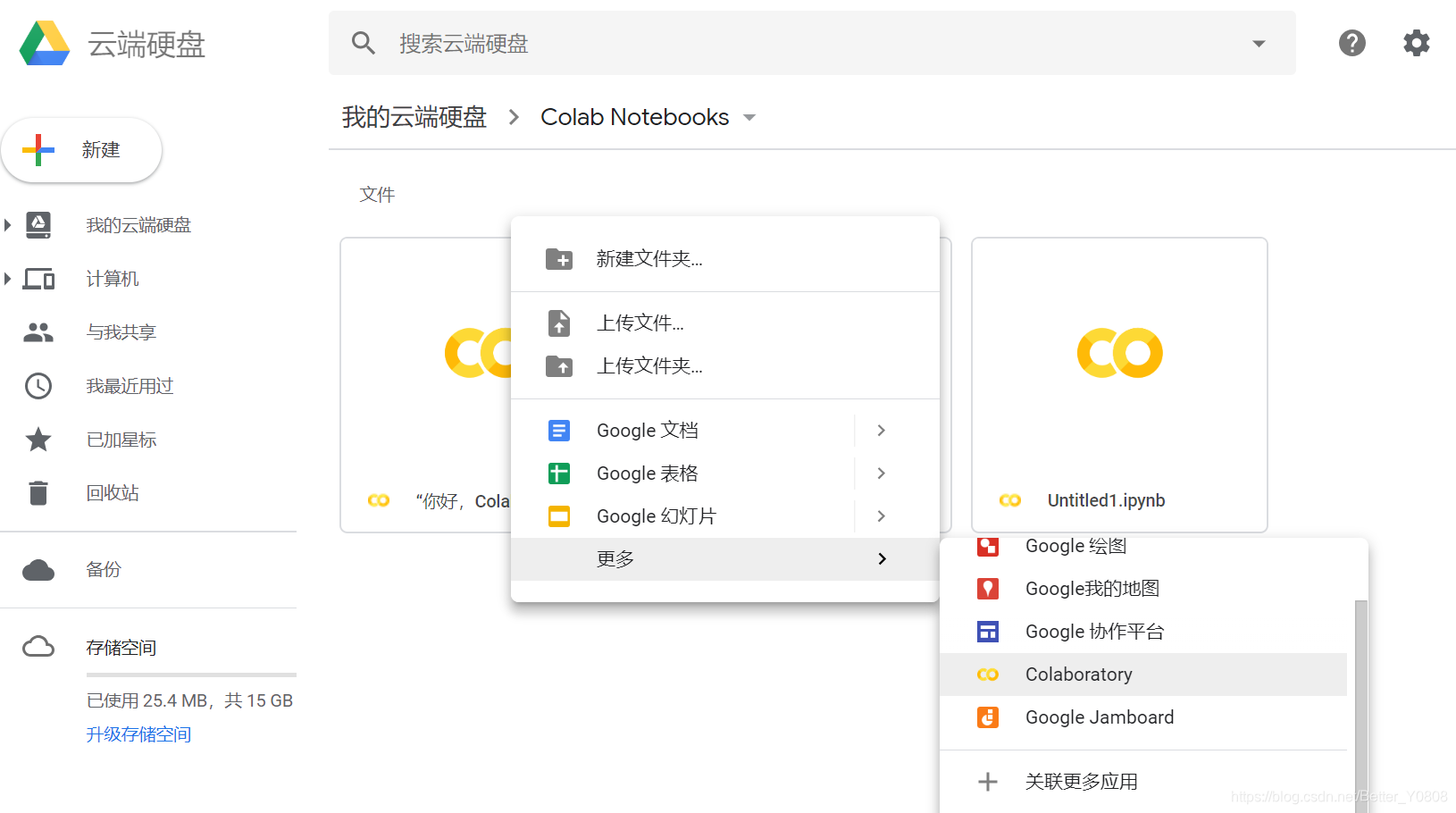
Task: Click the Google My Maps icon
Action: 988,589
